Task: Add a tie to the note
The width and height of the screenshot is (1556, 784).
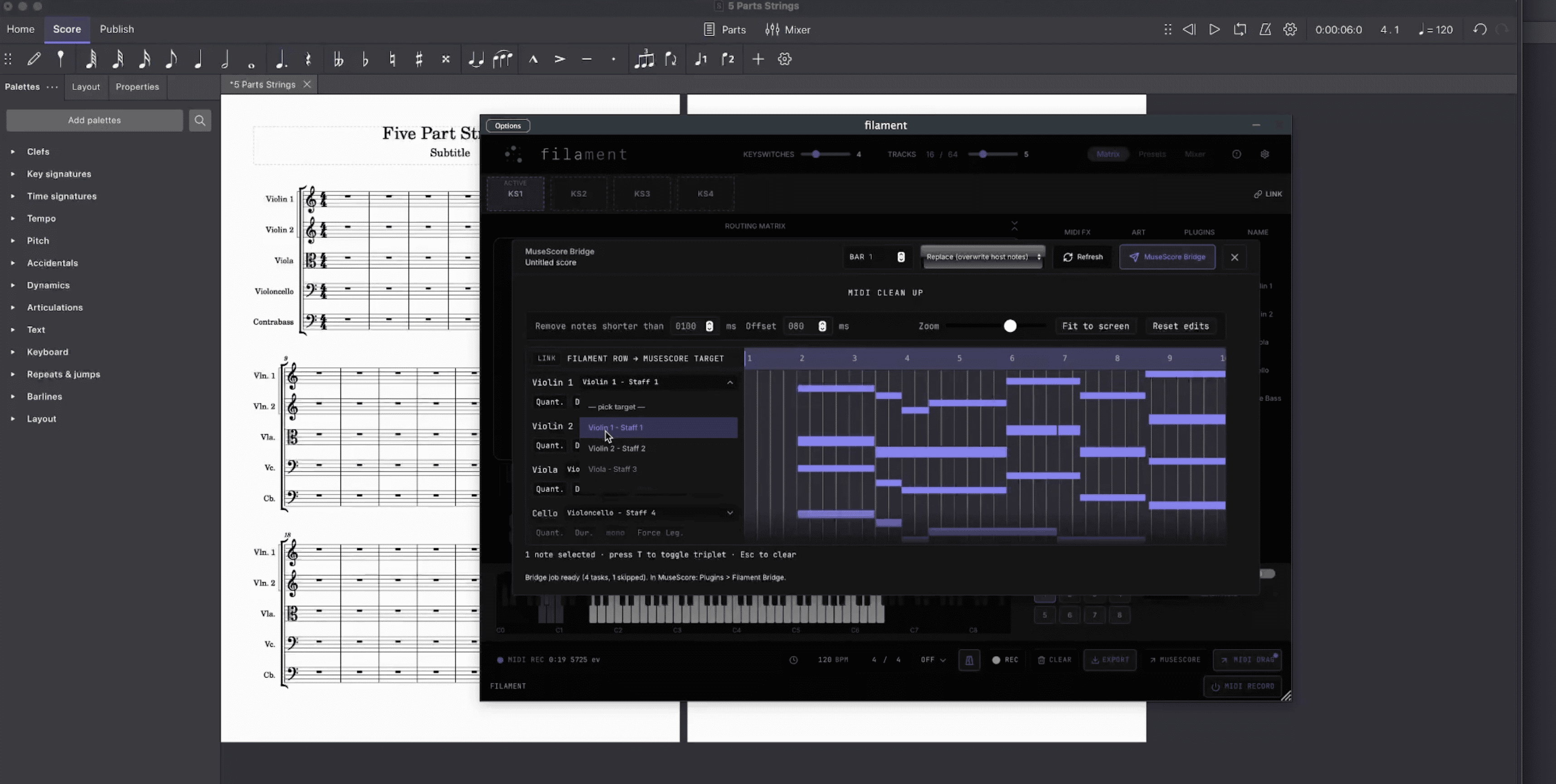Action: (x=476, y=59)
